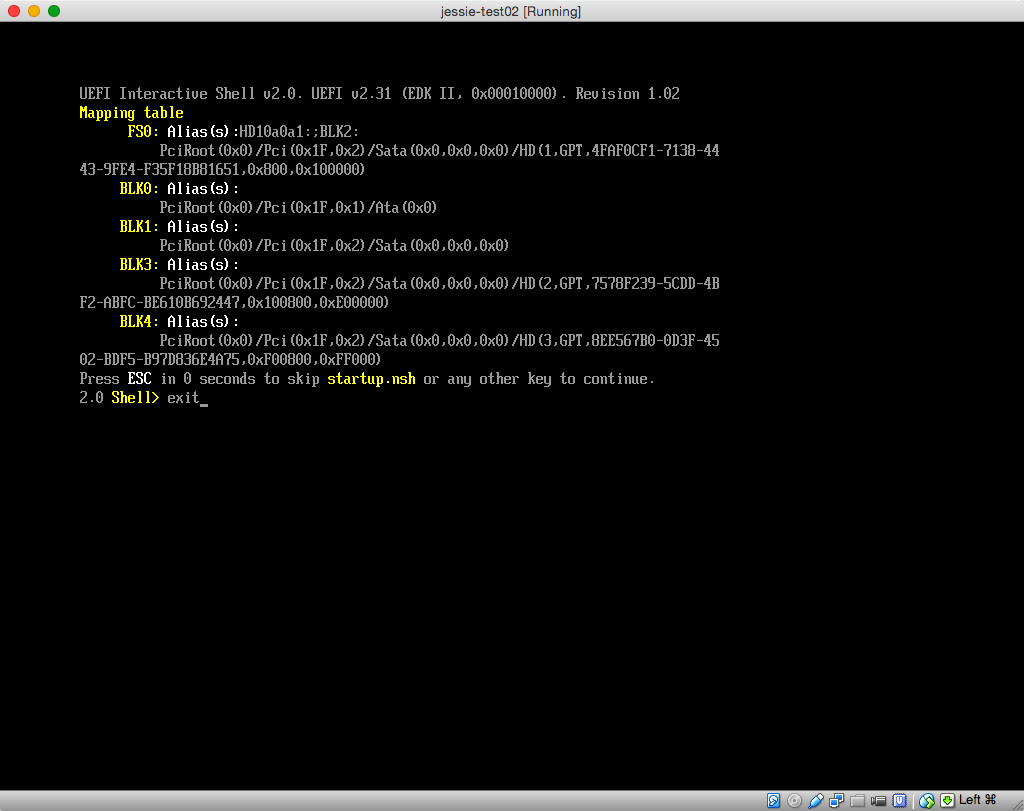Click the F2-ABFC-BE610B692447 GUID line
This screenshot has width=1024, height=811.
coord(234,302)
